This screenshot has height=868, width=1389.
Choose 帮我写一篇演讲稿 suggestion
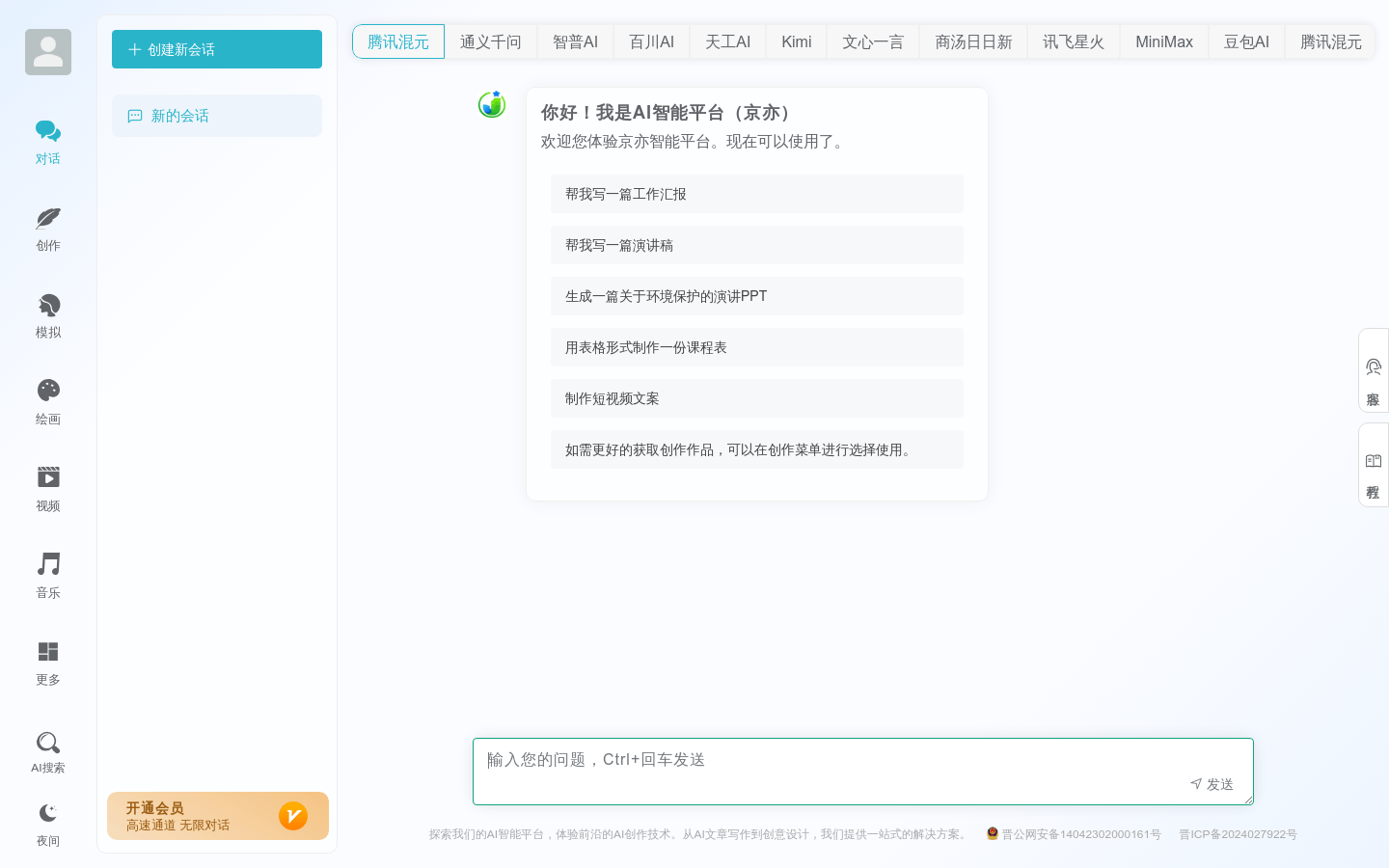(x=757, y=245)
